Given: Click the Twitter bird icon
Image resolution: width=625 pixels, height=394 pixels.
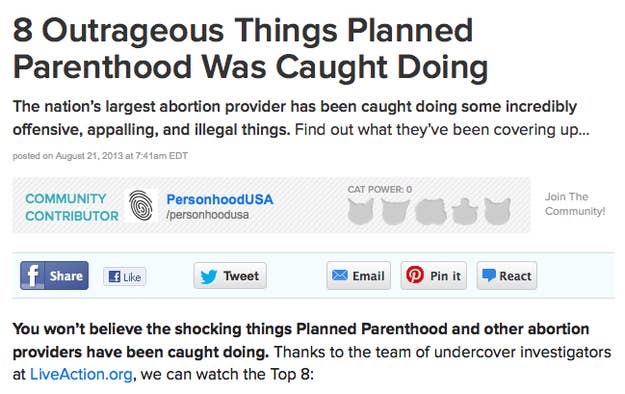Looking at the screenshot, I should 209,276.
